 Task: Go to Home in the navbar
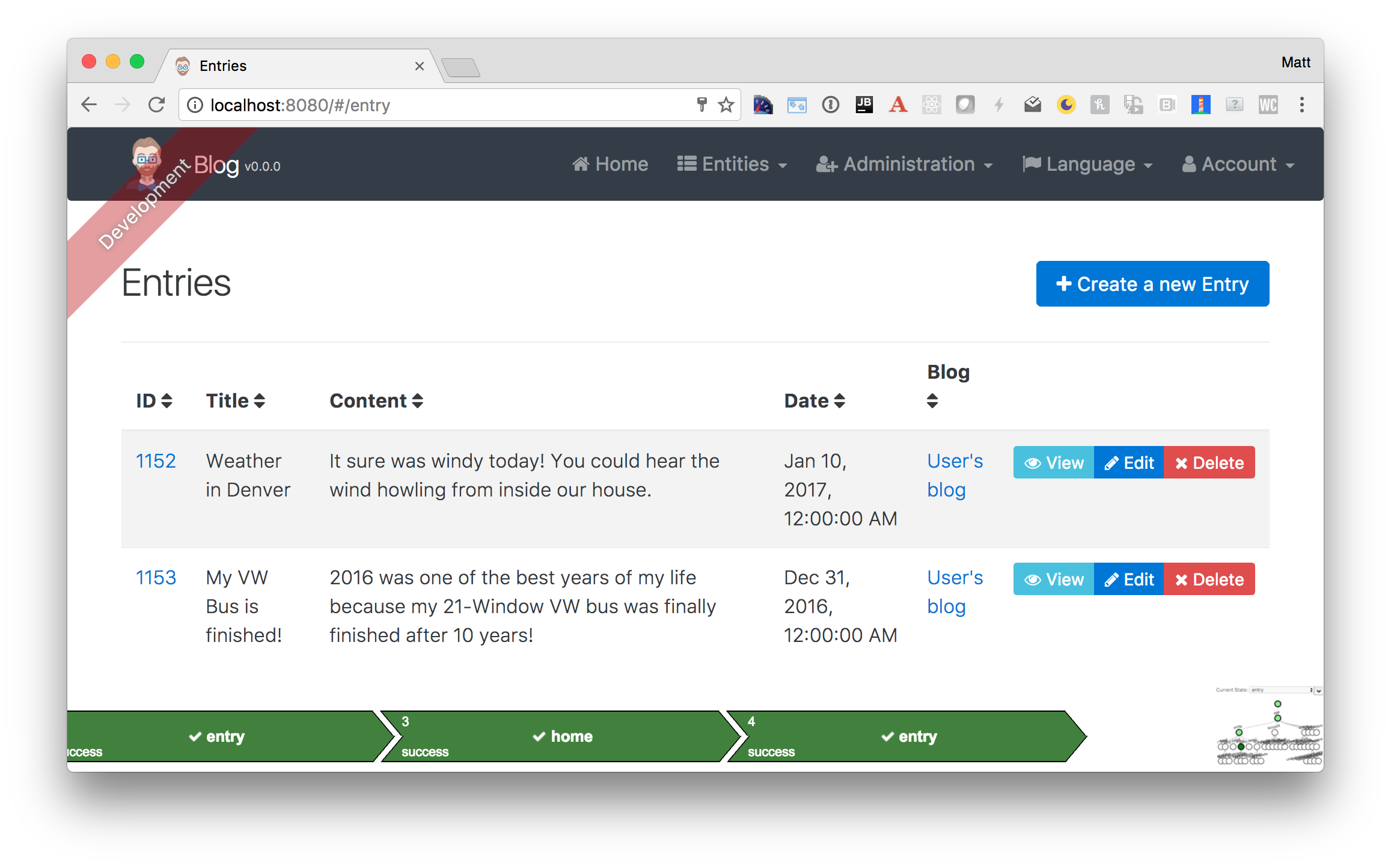pyautogui.click(x=610, y=164)
